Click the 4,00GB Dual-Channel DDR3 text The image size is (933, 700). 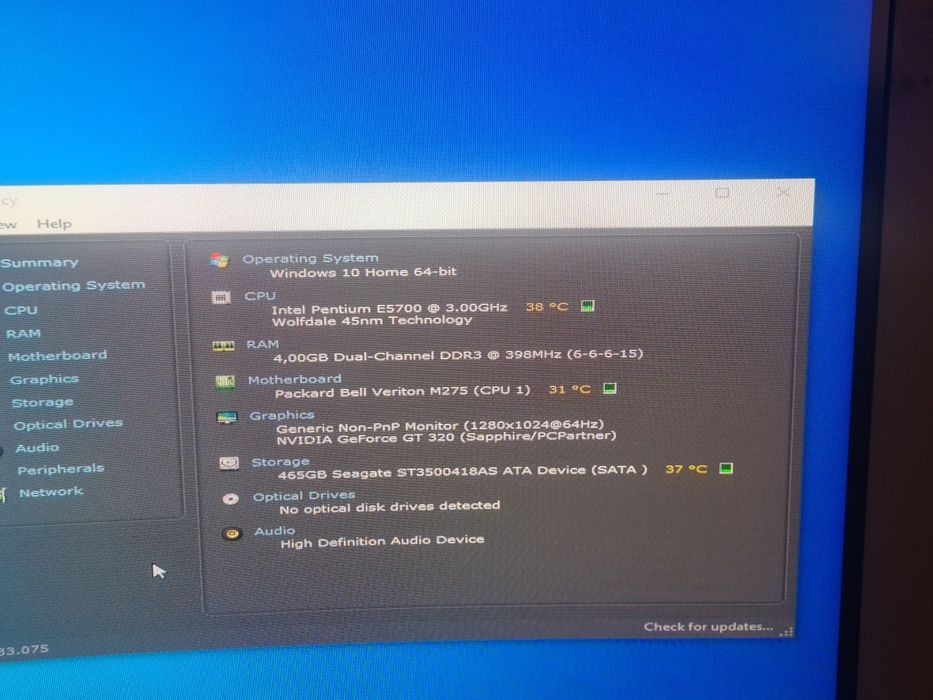point(458,355)
